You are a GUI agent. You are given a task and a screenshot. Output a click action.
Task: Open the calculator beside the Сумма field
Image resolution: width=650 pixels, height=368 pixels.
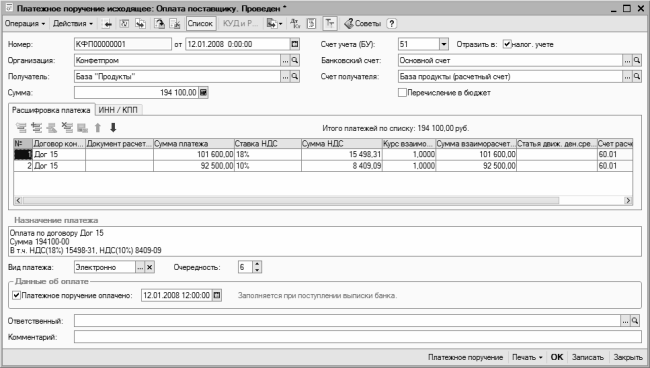tap(203, 92)
